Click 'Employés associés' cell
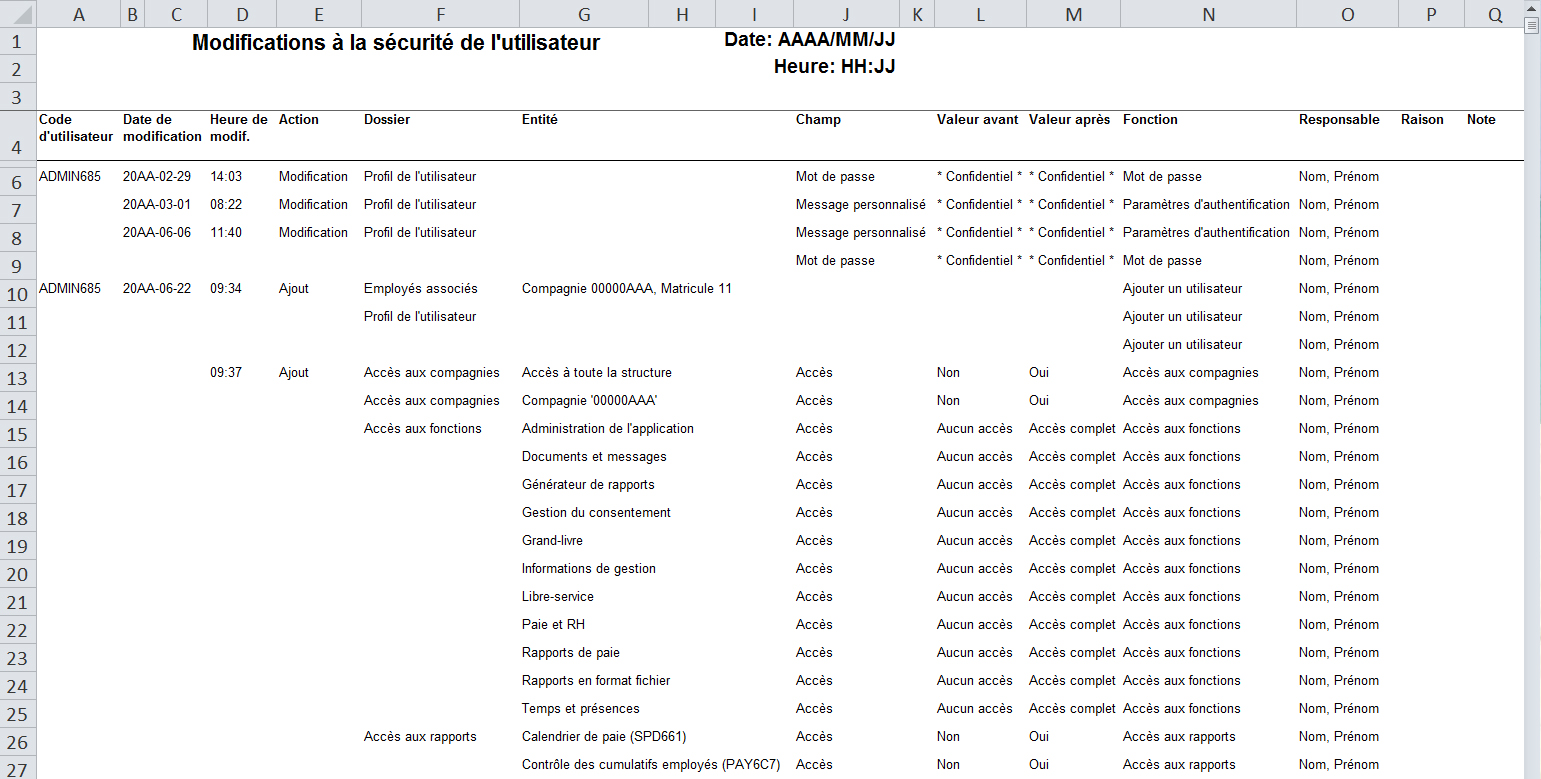Viewport: 1541px width, 779px height. [421, 289]
